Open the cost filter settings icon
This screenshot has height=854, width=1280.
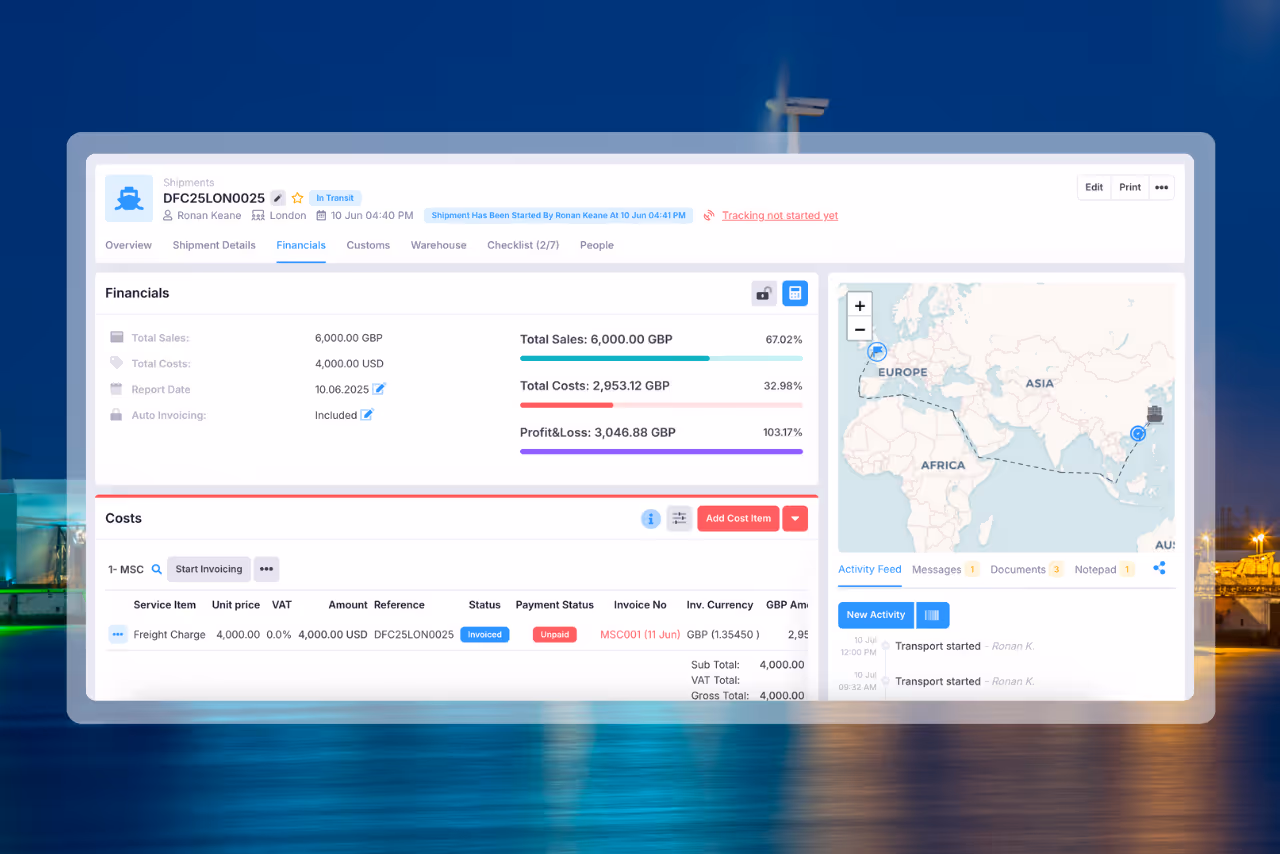pos(679,518)
